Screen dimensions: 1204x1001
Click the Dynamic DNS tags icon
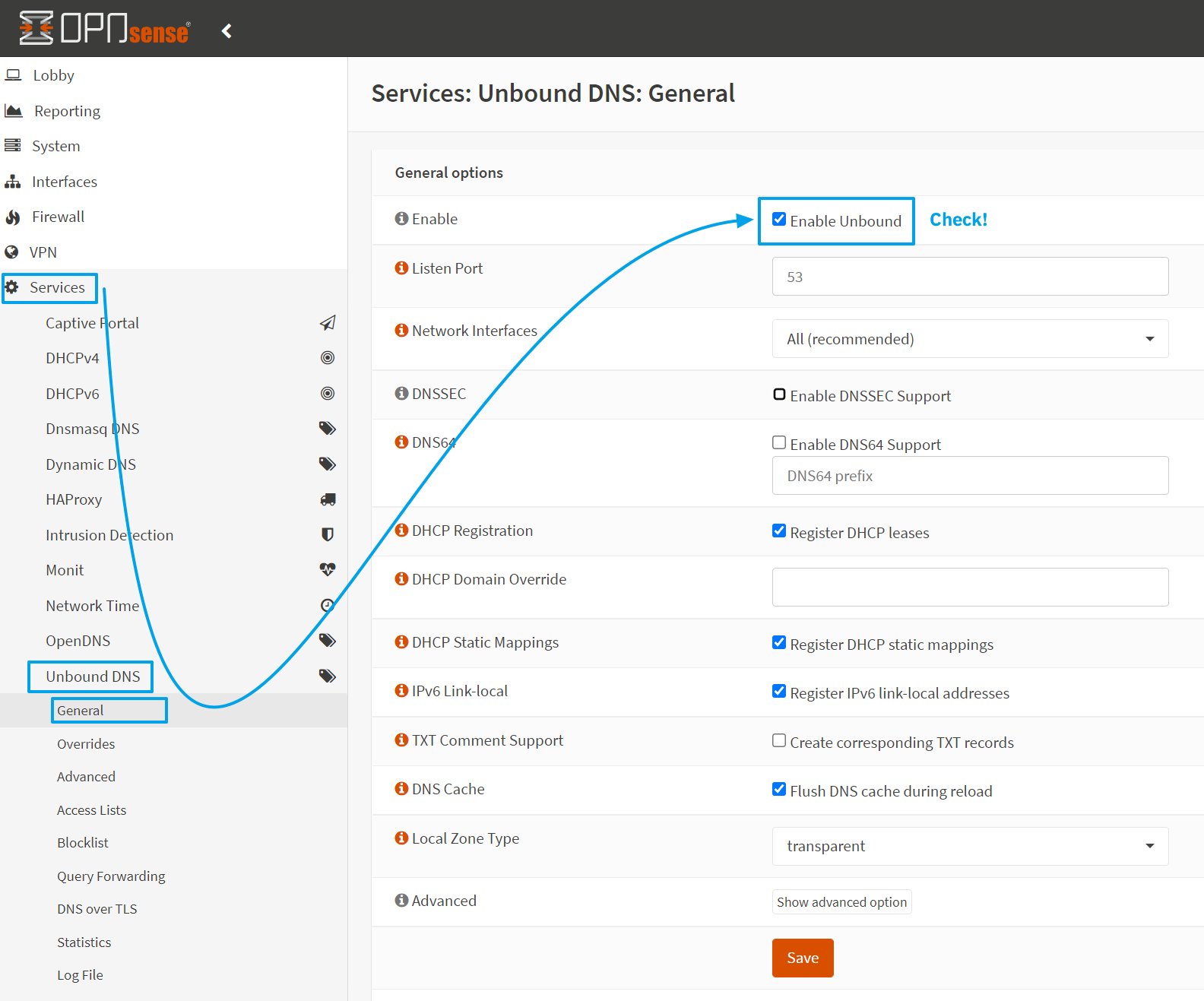(x=328, y=464)
